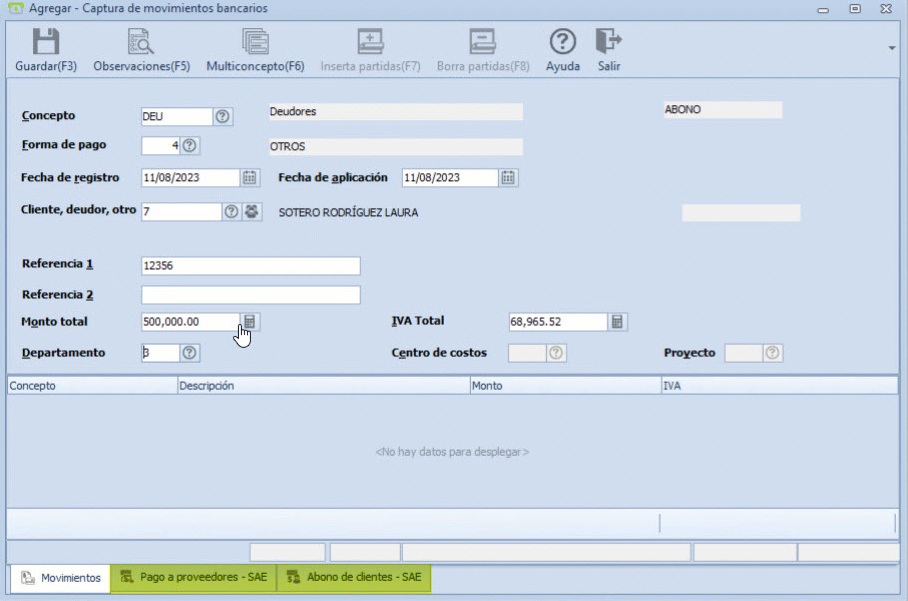
Task: Click the Concepto lookup help icon
Action: click(223, 116)
